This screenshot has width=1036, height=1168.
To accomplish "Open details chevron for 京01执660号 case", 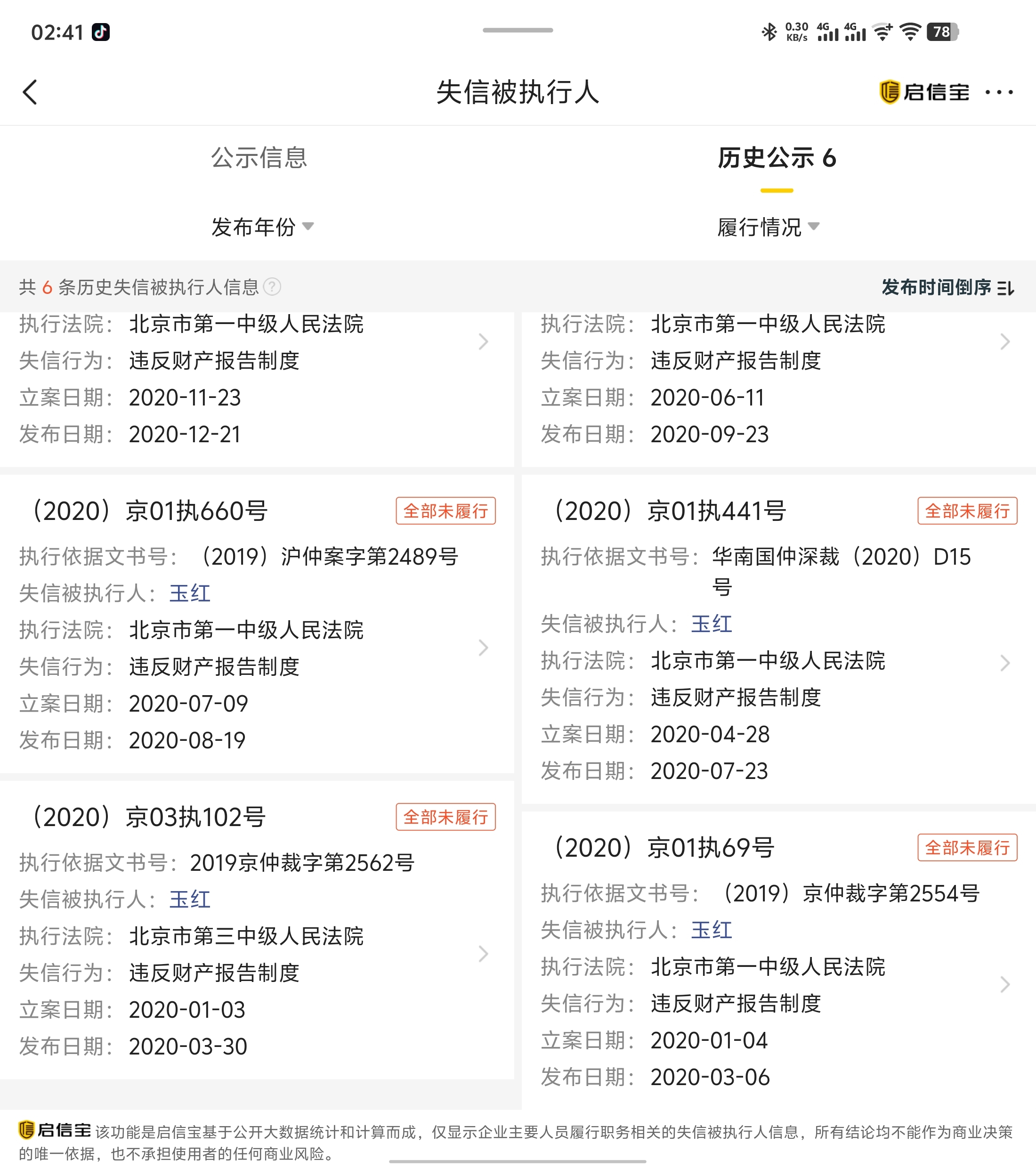I will pyautogui.click(x=484, y=648).
